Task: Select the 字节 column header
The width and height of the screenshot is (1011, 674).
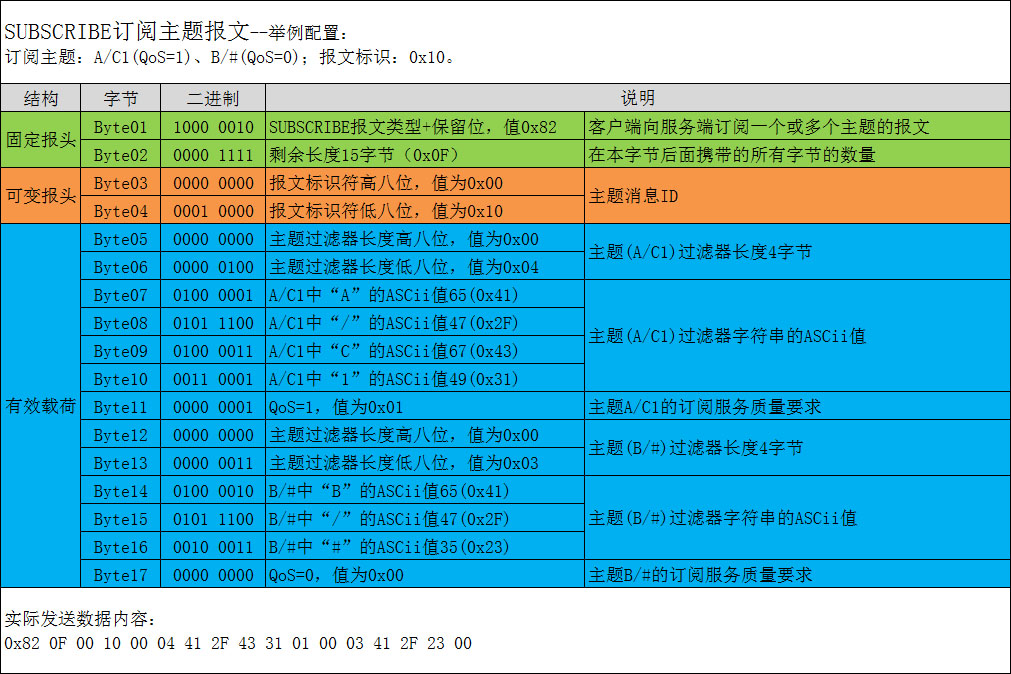Action: pos(120,98)
